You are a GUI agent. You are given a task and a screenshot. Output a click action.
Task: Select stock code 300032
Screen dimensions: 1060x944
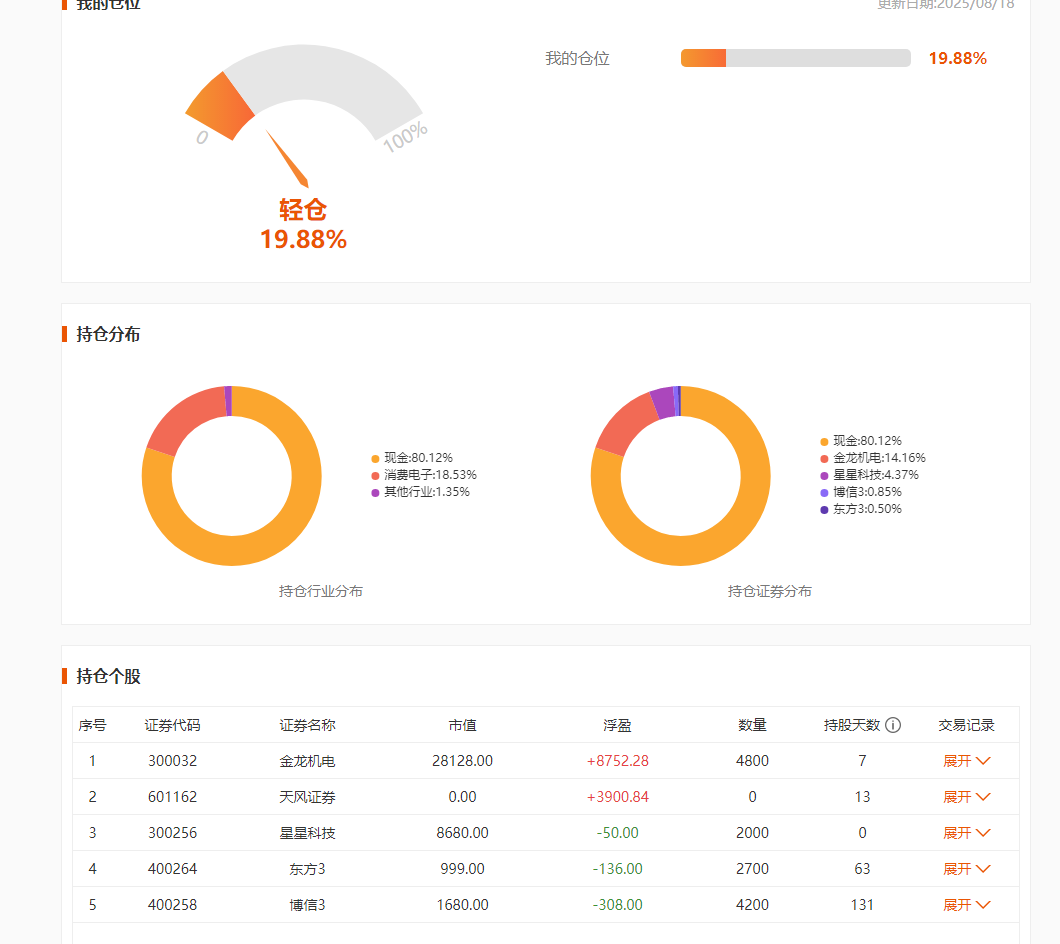coord(172,761)
